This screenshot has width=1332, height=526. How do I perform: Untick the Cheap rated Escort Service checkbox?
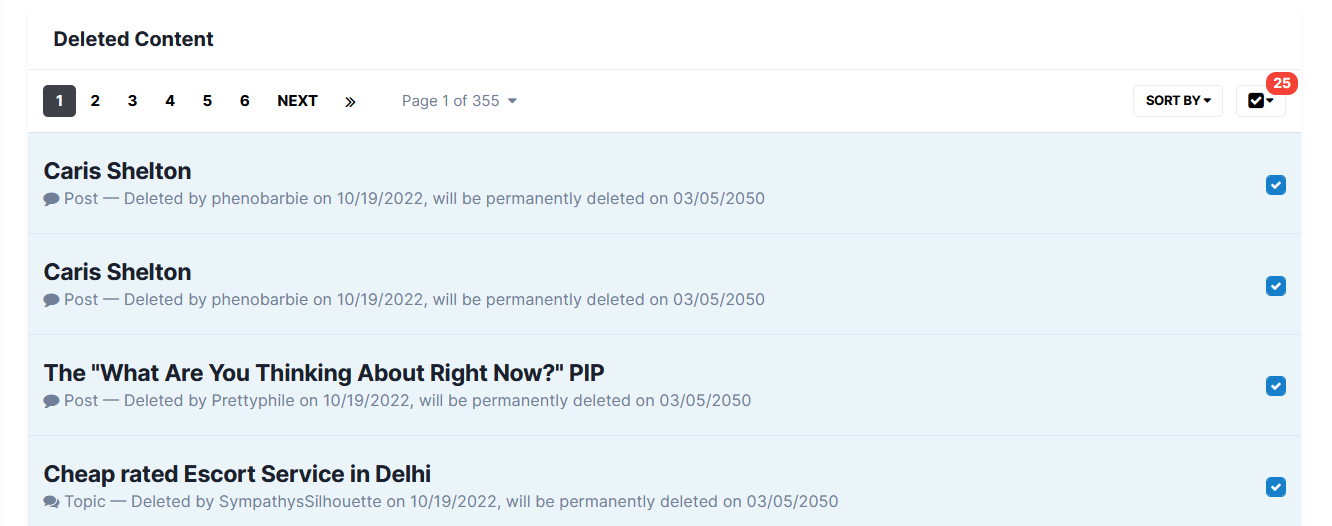pyautogui.click(x=1275, y=487)
